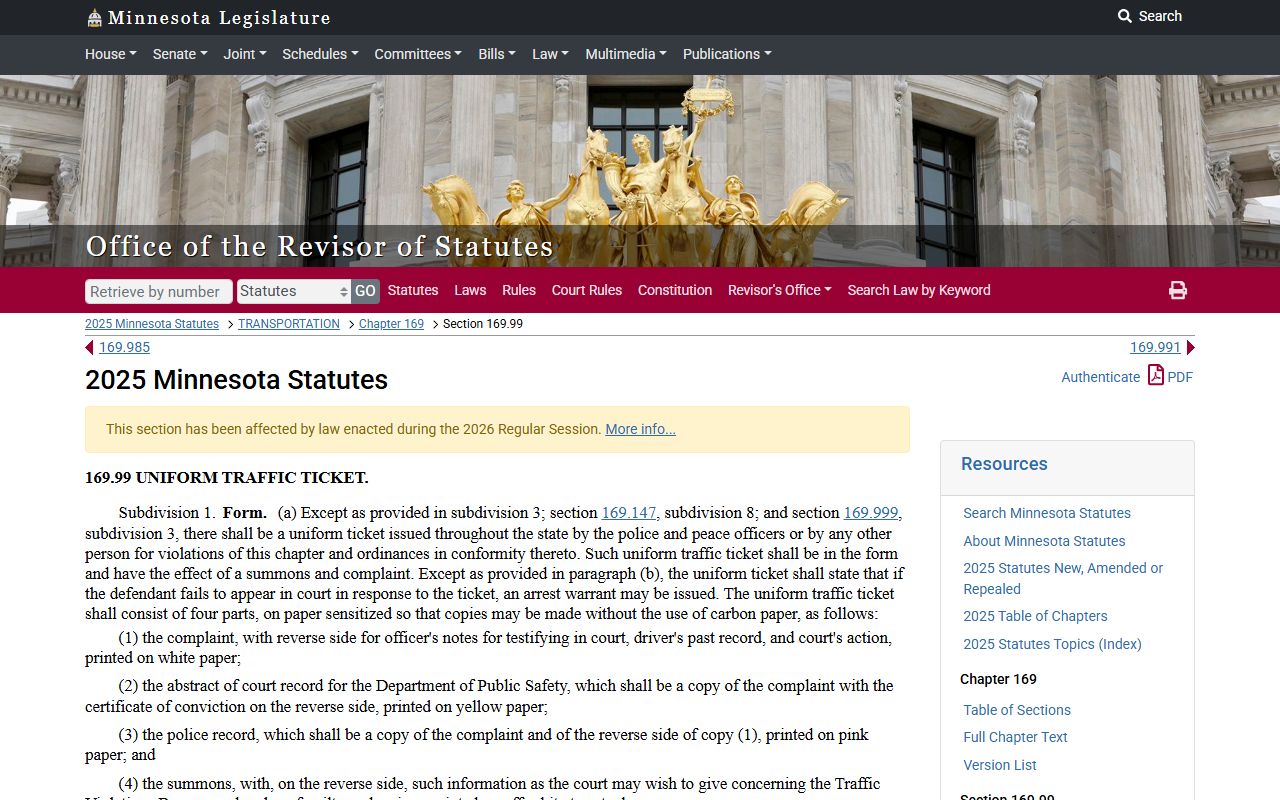Expand the Schedules menu
Viewport: 1280px width, 800px height.
320,54
